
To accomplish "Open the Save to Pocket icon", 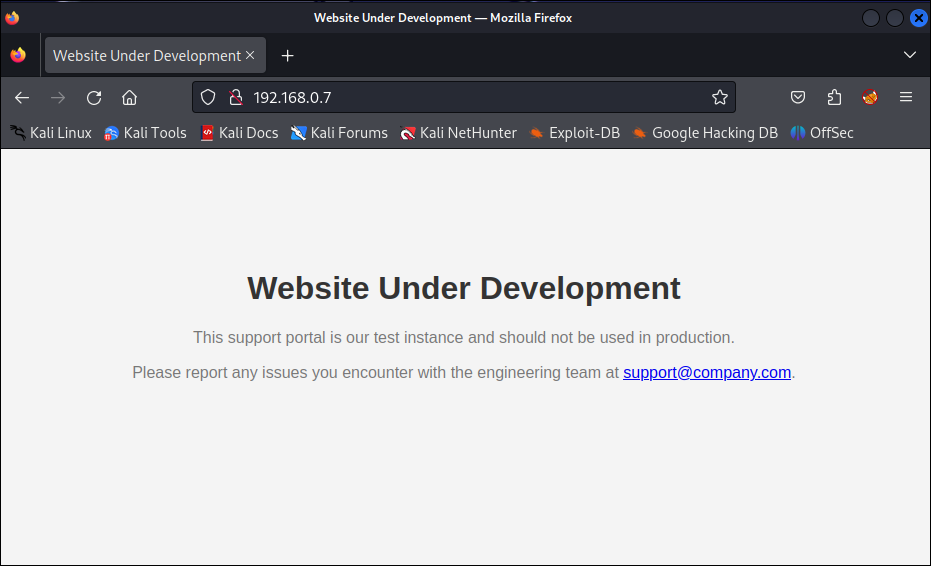I will 798,97.
